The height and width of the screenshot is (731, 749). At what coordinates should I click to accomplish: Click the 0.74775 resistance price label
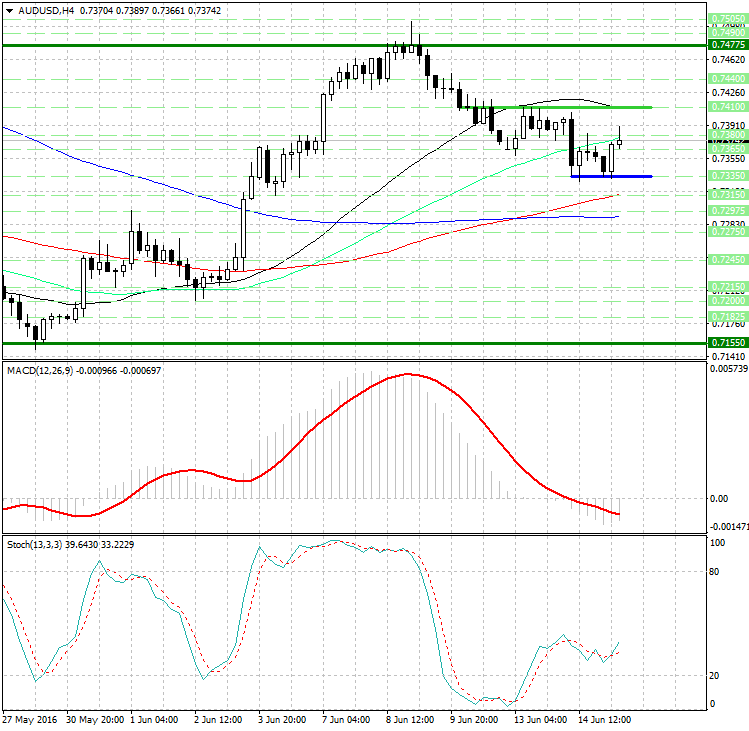pyautogui.click(x=727, y=46)
